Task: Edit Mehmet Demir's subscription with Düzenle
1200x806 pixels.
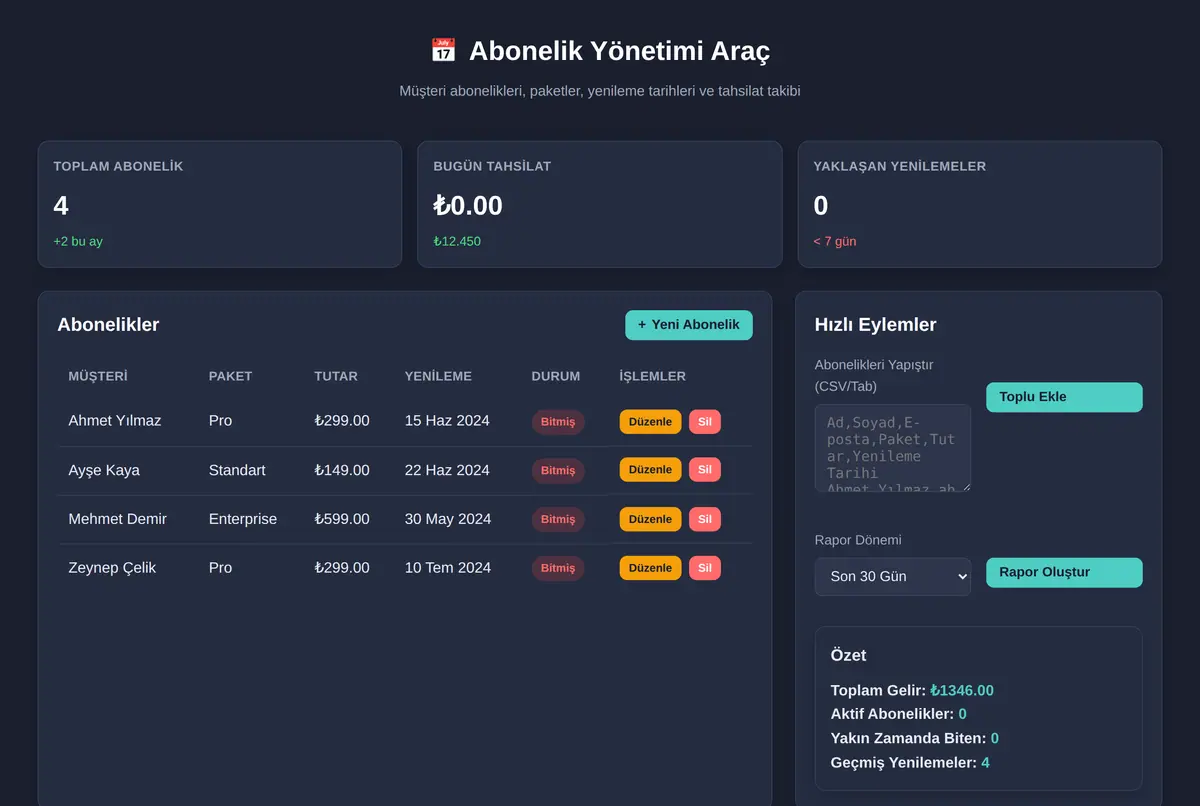Action: (x=650, y=519)
